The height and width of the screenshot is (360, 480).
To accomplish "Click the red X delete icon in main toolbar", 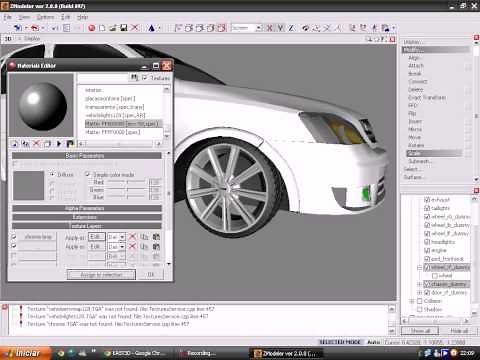I will click(x=135, y=28).
